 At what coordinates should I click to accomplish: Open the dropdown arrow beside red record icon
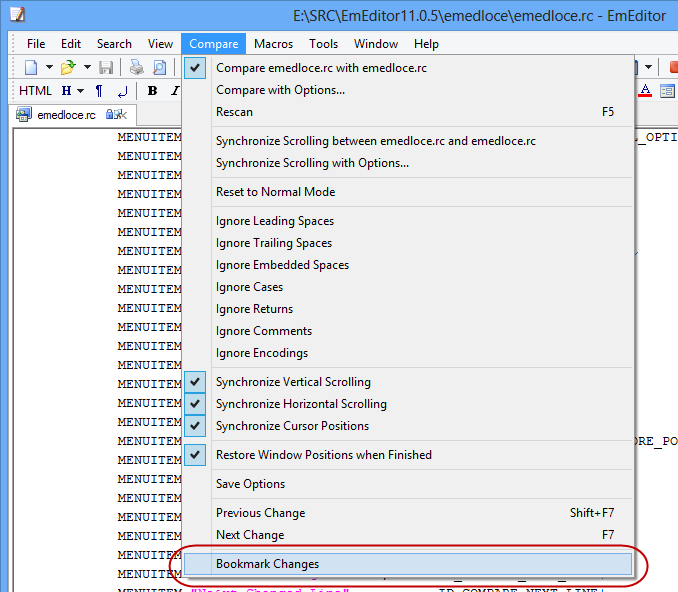click(648, 67)
